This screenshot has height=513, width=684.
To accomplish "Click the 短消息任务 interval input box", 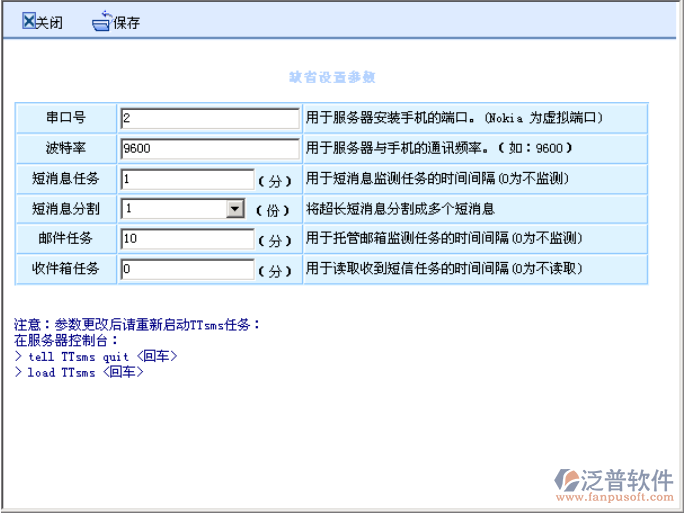I will point(184,180).
